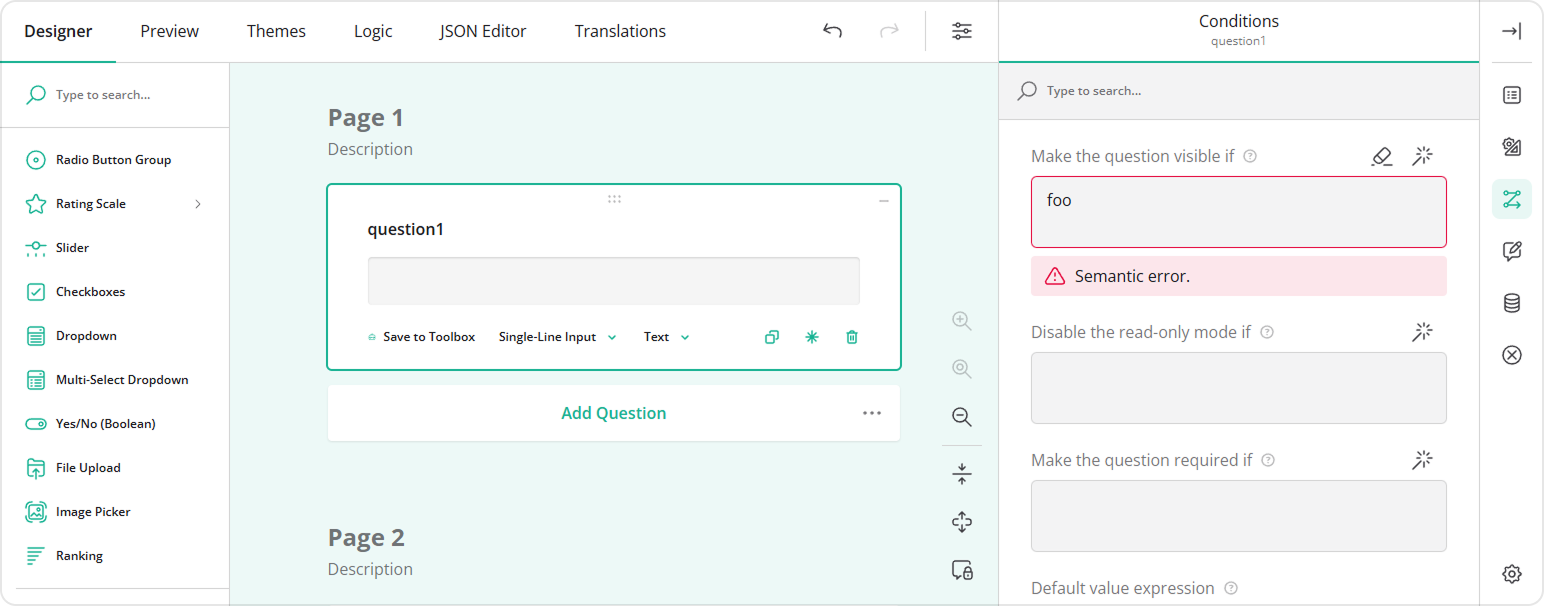Open creator settings via the gear icon
1544x606 pixels.
1511,574
